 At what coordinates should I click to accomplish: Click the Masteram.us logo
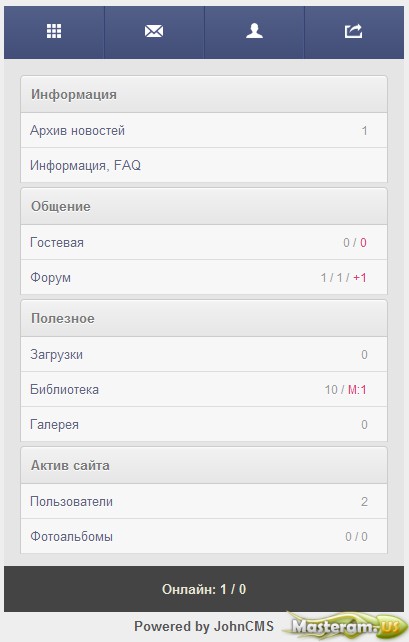tap(345, 626)
